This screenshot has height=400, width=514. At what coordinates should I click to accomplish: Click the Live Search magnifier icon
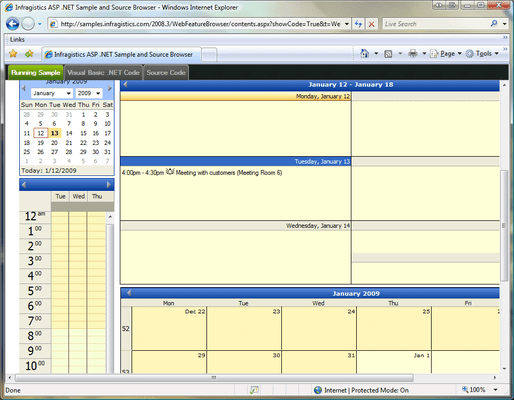(x=494, y=24)
